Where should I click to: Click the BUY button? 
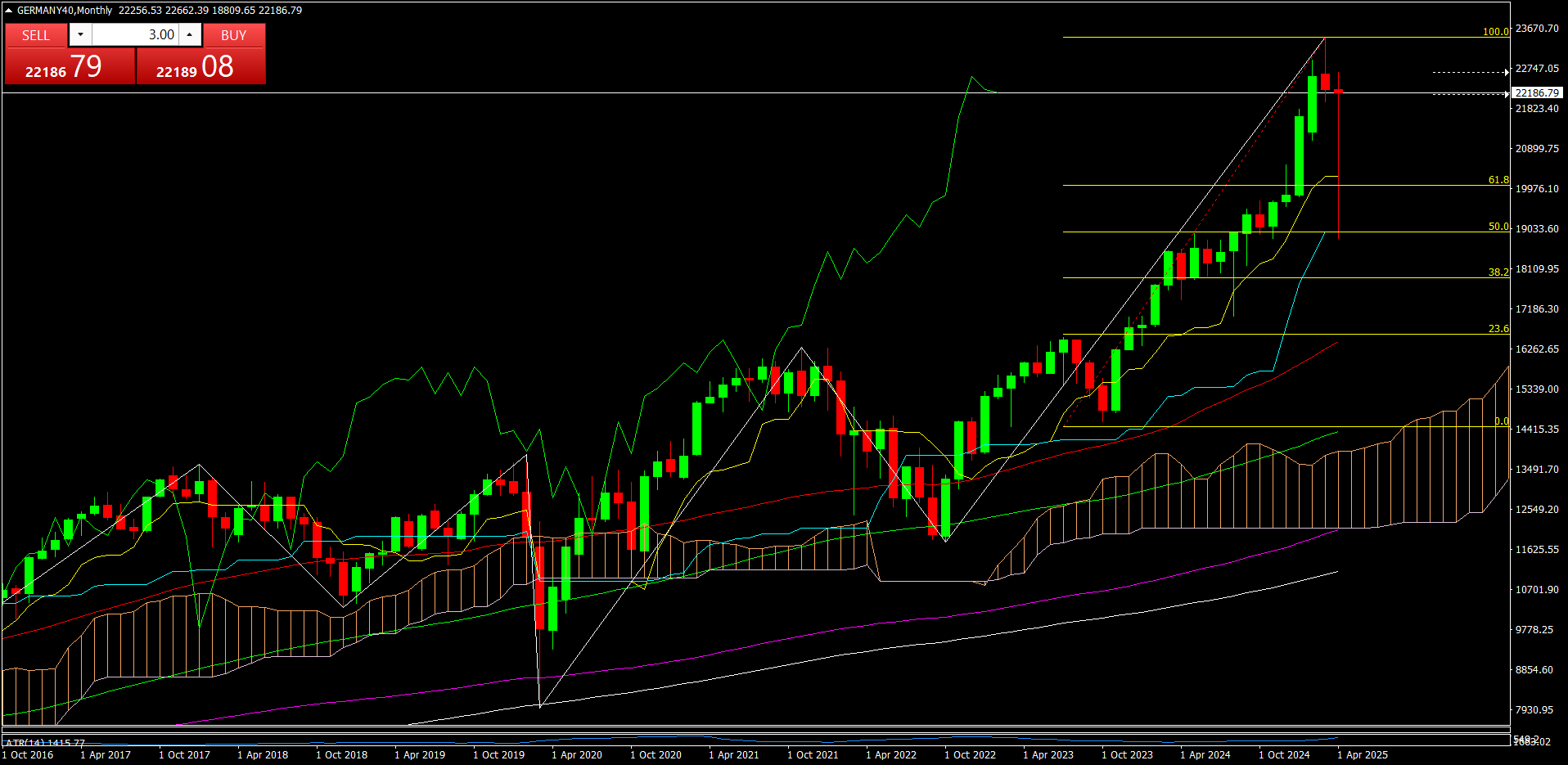click(233, 35)
